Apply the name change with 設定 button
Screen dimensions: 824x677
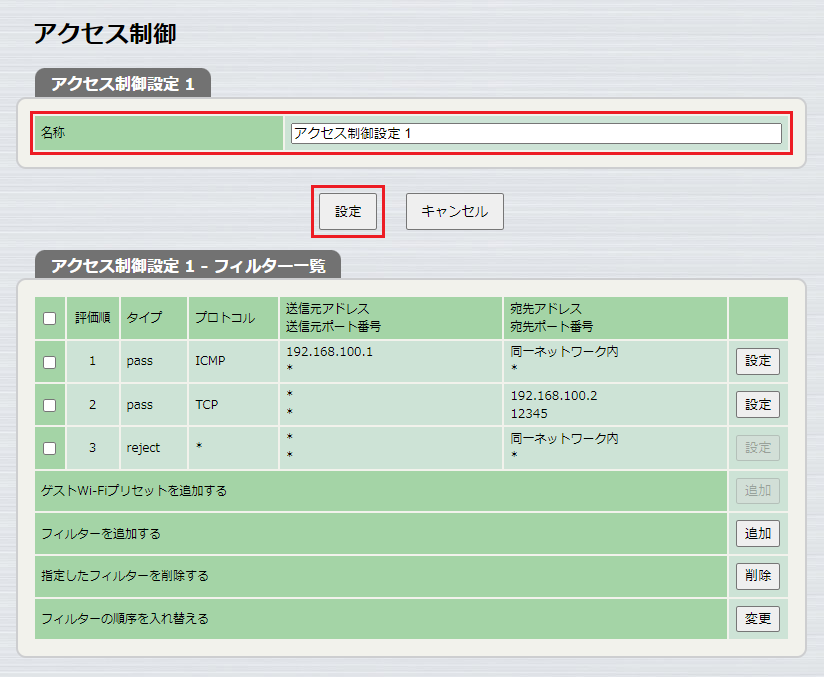coord(347,211)
